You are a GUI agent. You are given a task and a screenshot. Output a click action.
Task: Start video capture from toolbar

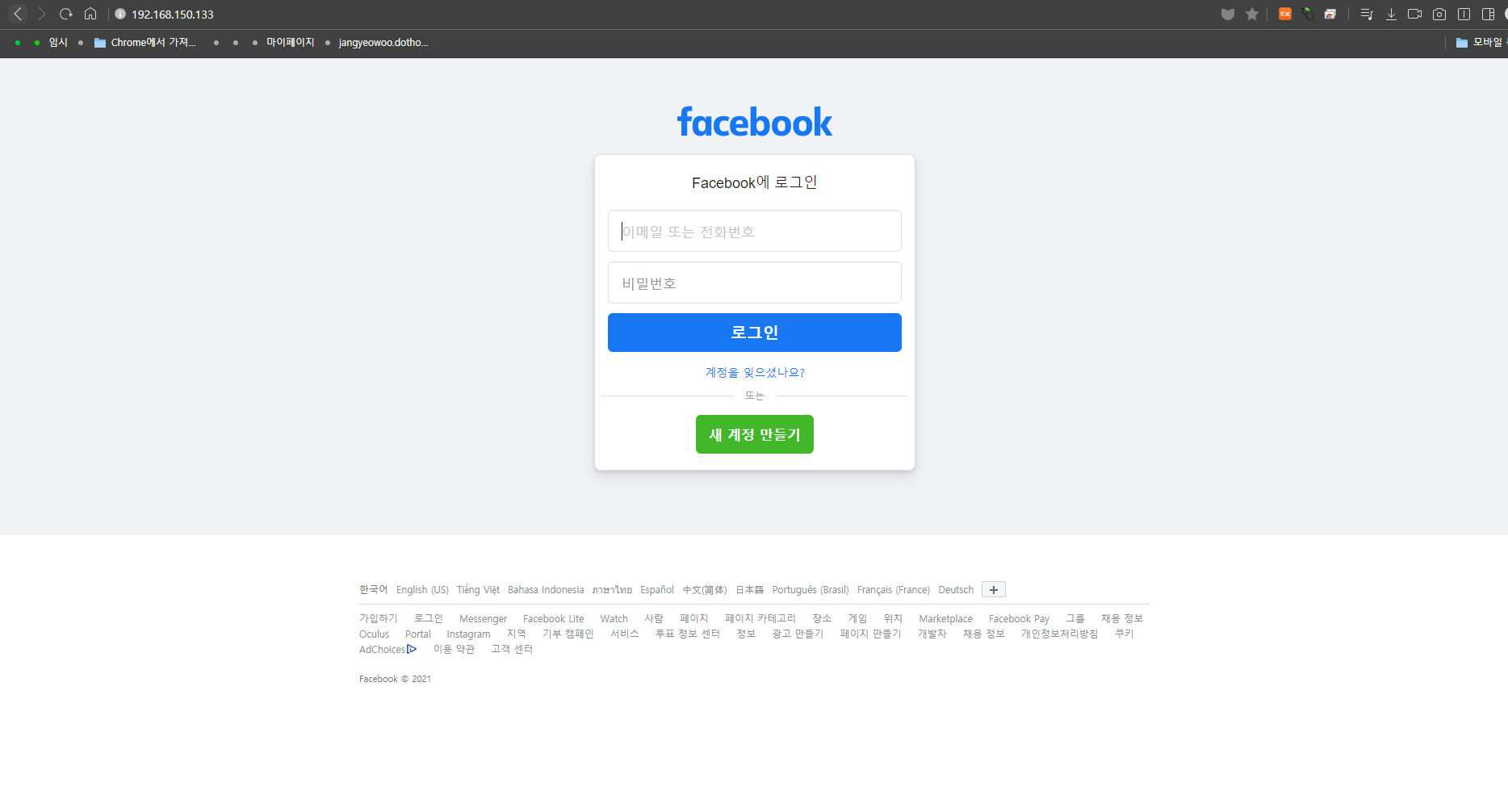point(1414,14)
